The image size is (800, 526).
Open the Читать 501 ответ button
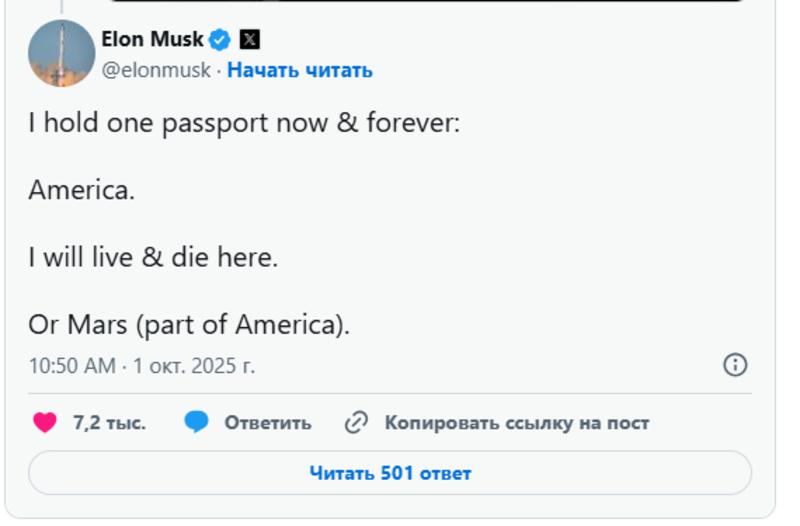390,473
